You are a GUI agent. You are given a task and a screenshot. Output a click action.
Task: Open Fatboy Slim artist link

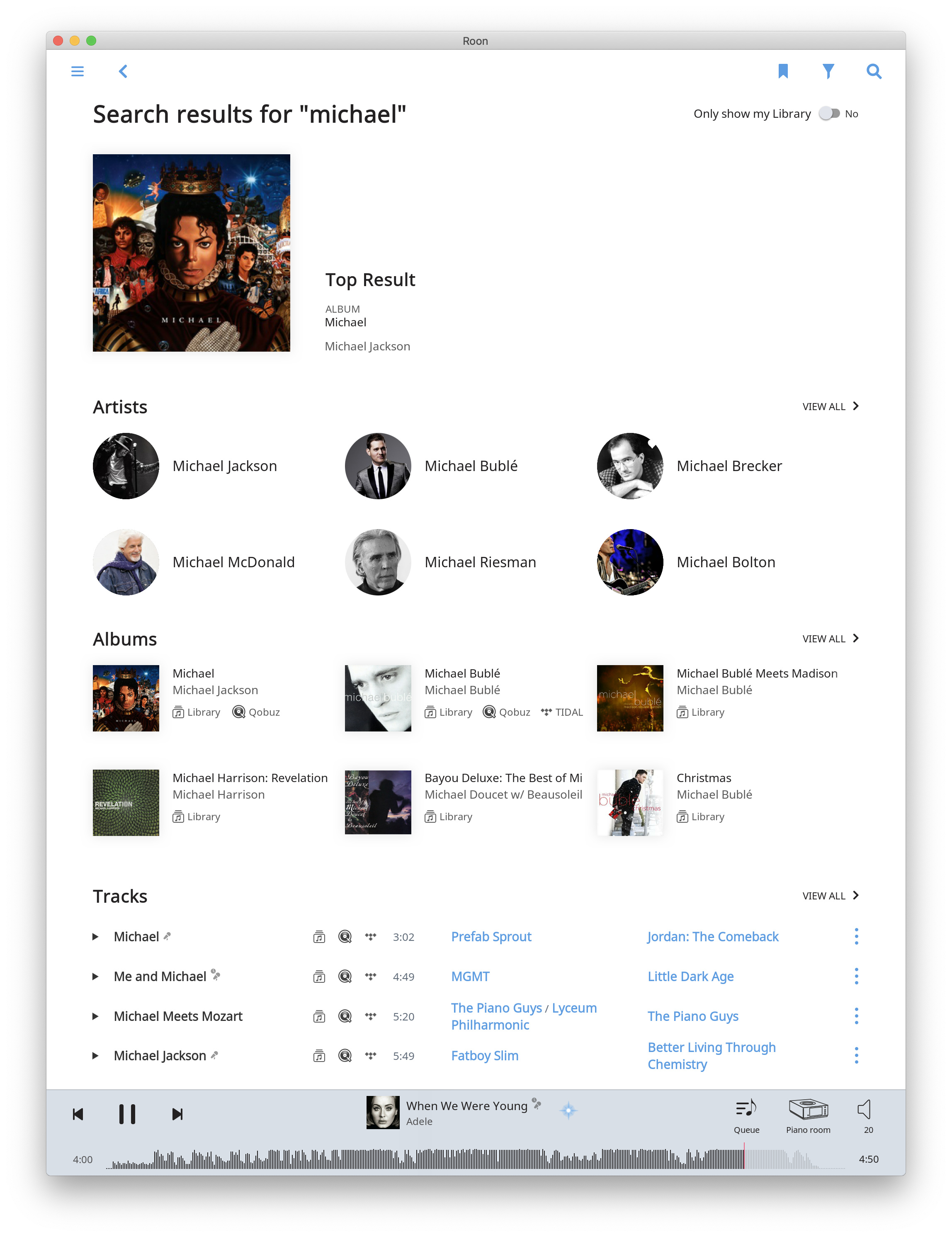click(484, 1056)
